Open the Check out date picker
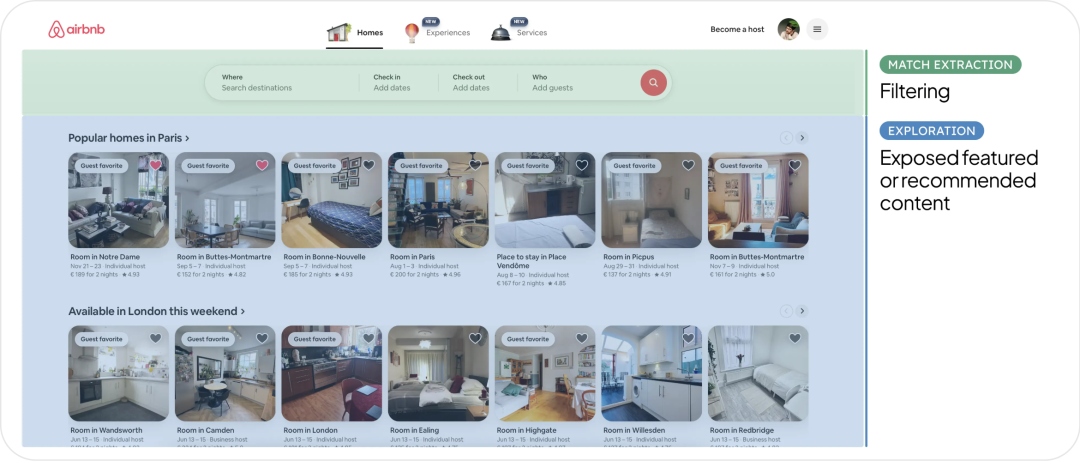This screenshot has height=461, width=1080. point(471,83)
